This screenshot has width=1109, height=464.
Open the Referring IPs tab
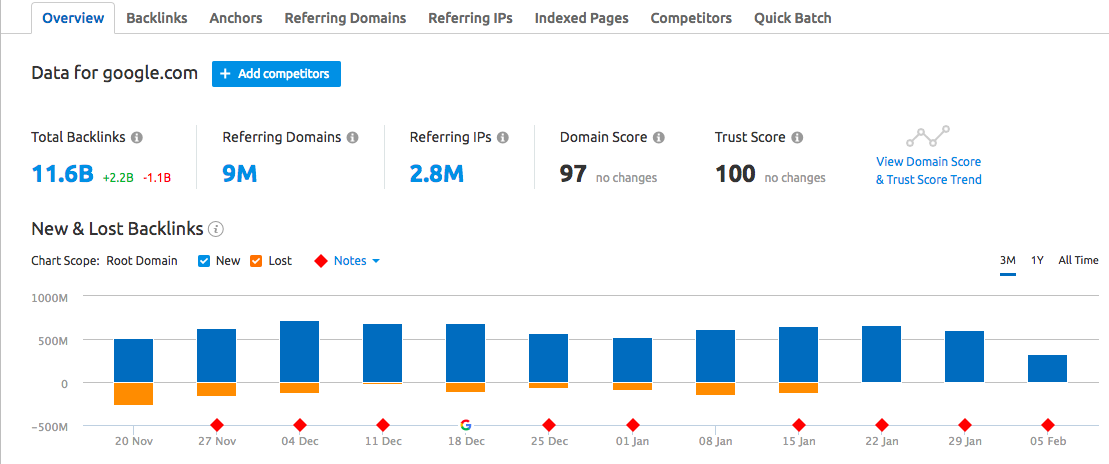pyautogui.click(x=470, y=18)
